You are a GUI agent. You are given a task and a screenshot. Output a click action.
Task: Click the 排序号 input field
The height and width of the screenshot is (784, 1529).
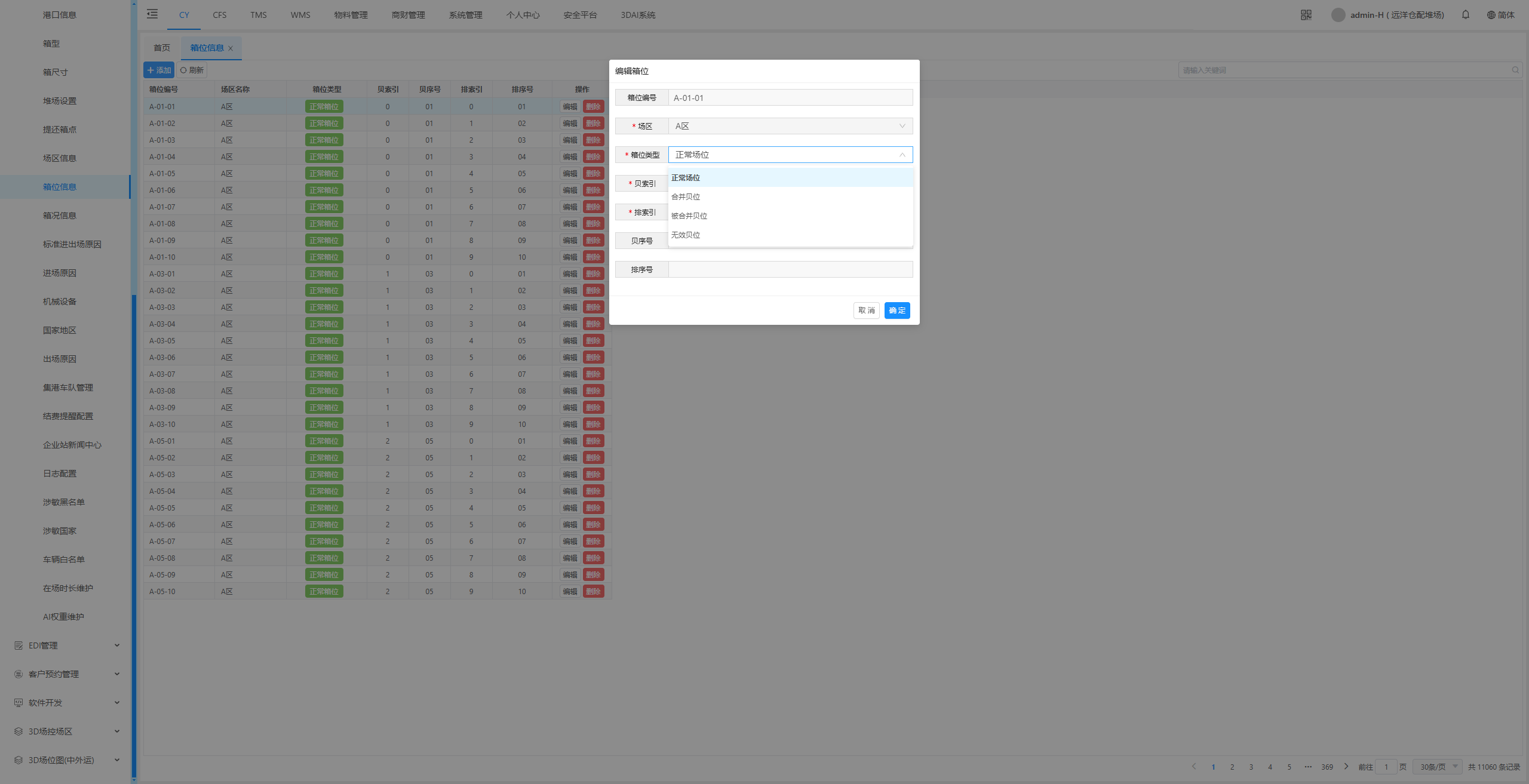[790, 269]
